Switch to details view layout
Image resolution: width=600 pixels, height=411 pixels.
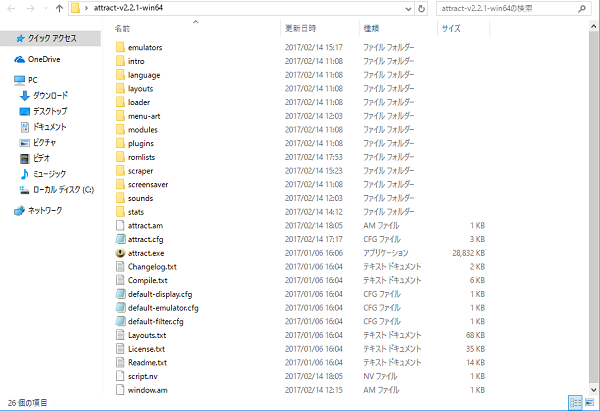coord(575,403)
